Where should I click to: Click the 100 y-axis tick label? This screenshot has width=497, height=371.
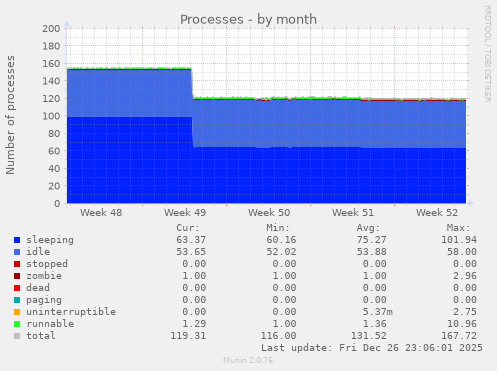pos(51,116)
